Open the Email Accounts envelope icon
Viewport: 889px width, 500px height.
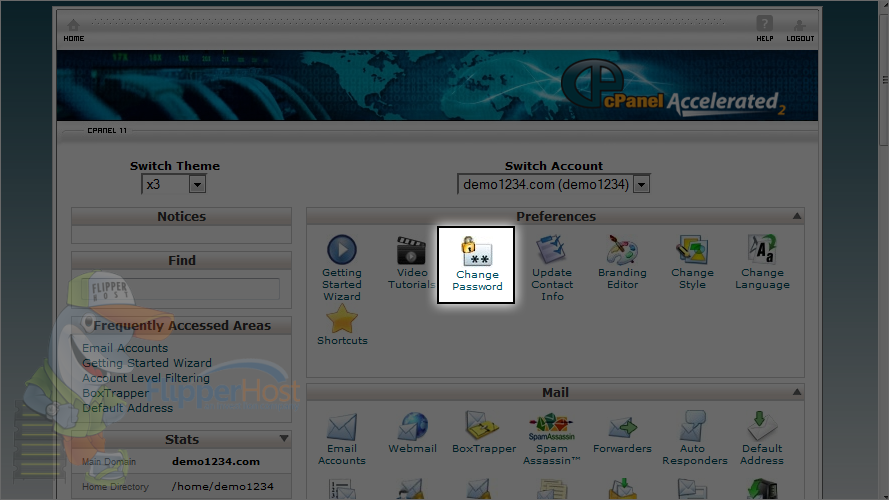[342, 427]
